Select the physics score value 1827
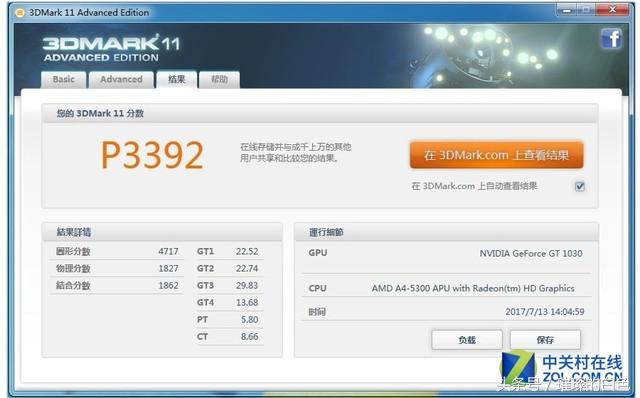The image size is (640, 398). pyautogui.click(x=168, y=269)
